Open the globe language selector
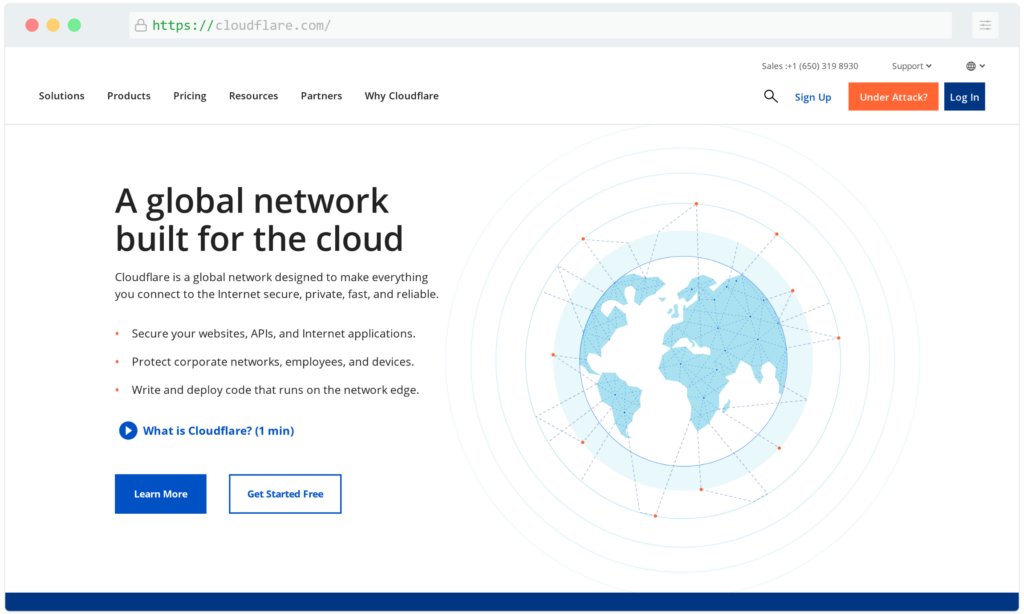The image size is (1024, 614). 975,66
